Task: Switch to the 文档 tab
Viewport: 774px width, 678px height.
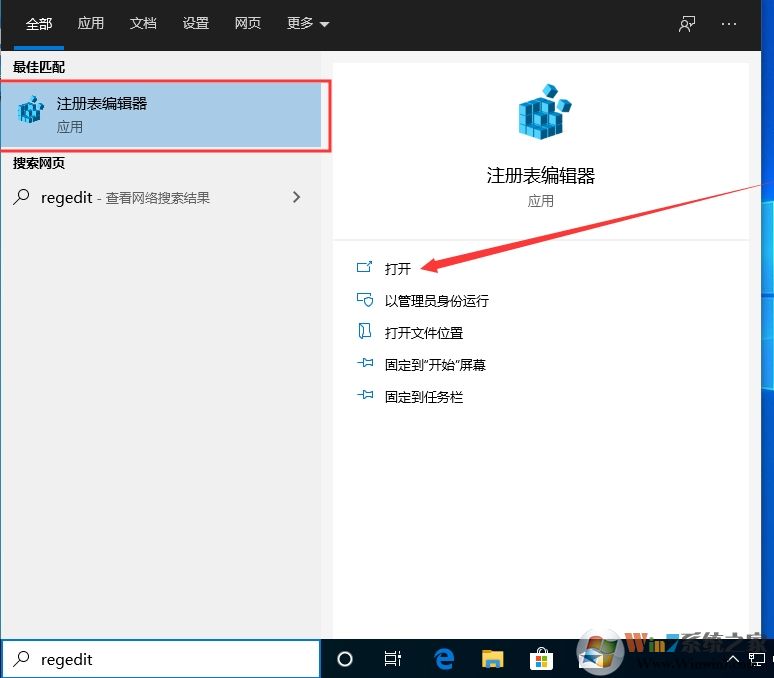Action: tap(143, 23)
